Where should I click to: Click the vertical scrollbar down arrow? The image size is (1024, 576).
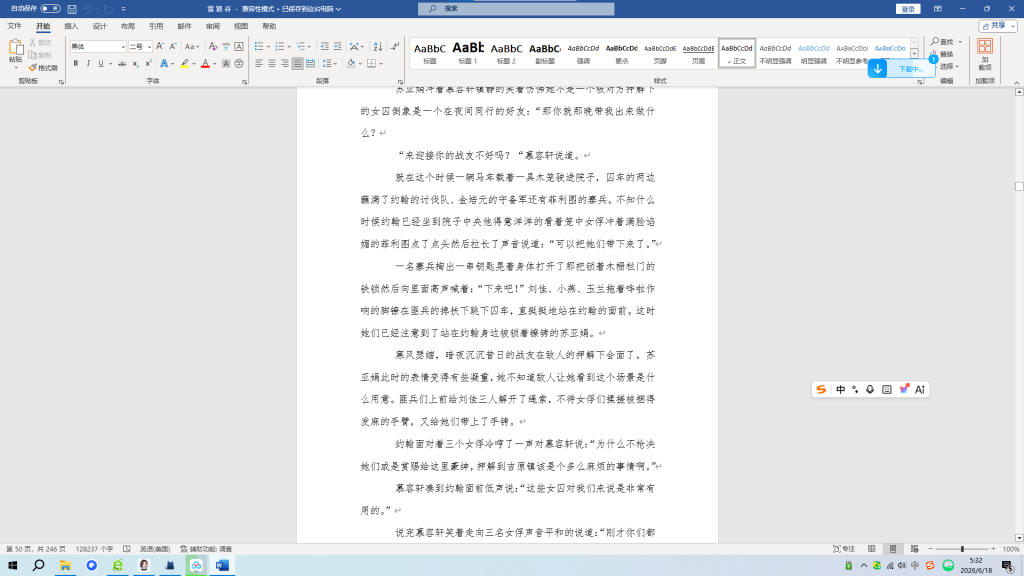(x=1019, y=538)
